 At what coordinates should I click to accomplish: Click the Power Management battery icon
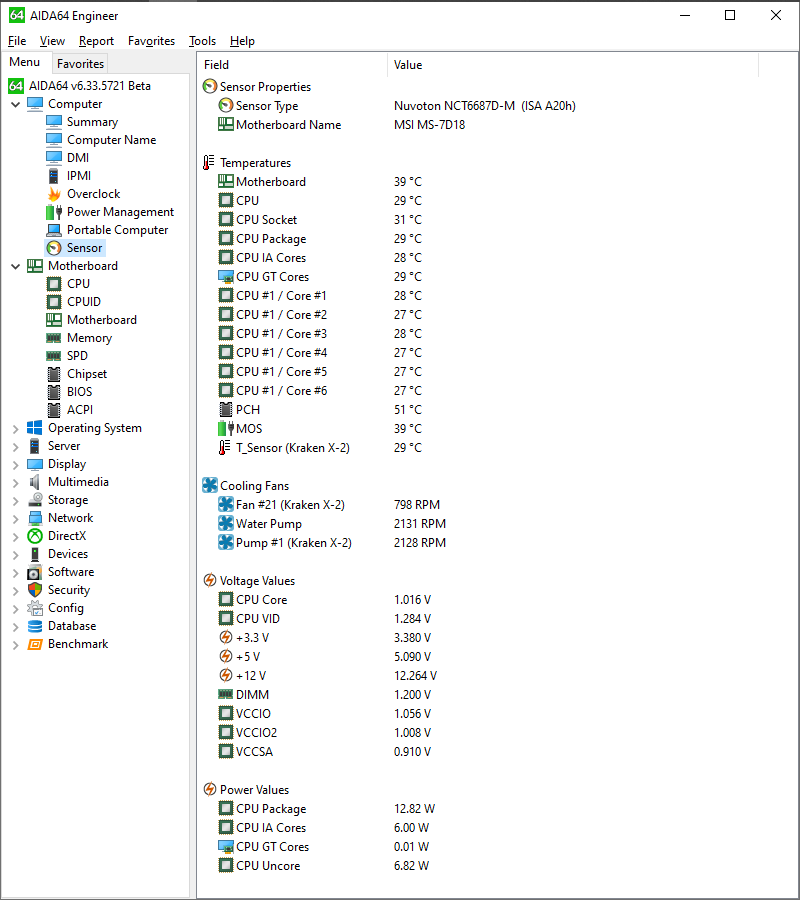tap(54, 212)
